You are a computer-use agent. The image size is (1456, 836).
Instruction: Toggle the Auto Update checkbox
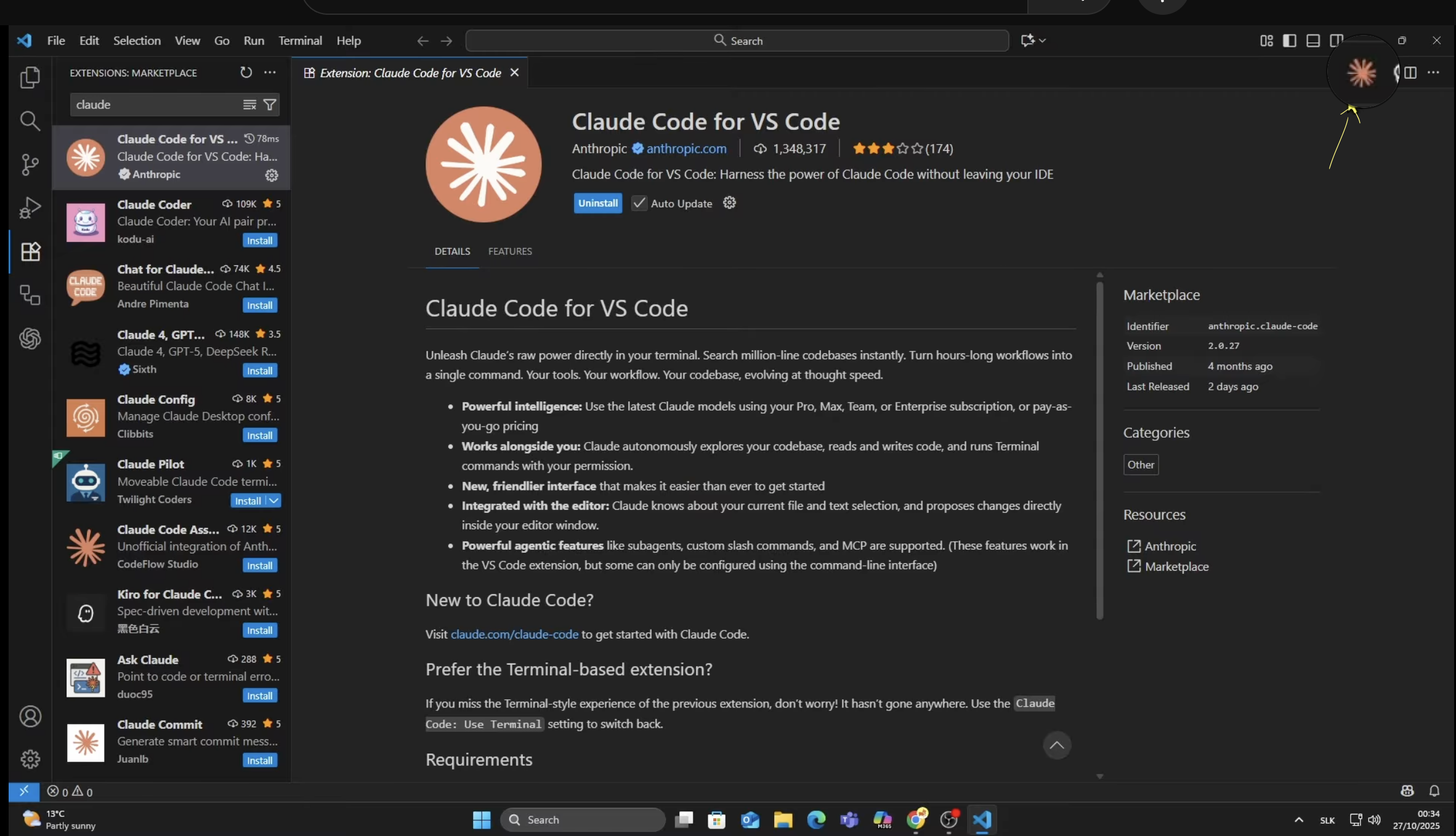(639, 203)
